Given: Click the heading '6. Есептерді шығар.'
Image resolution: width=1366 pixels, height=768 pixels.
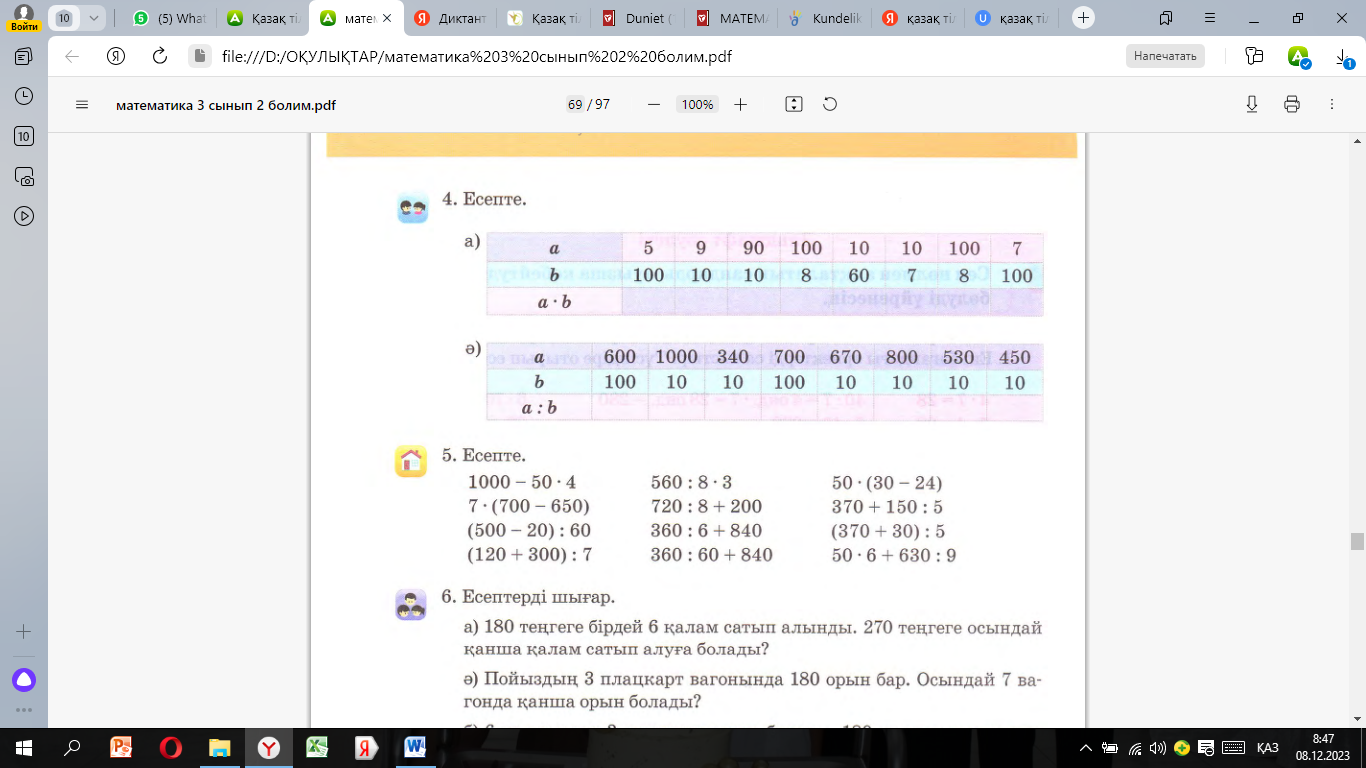Looking at the screenshot, I should pyautogui.click(x=528, y=597).
